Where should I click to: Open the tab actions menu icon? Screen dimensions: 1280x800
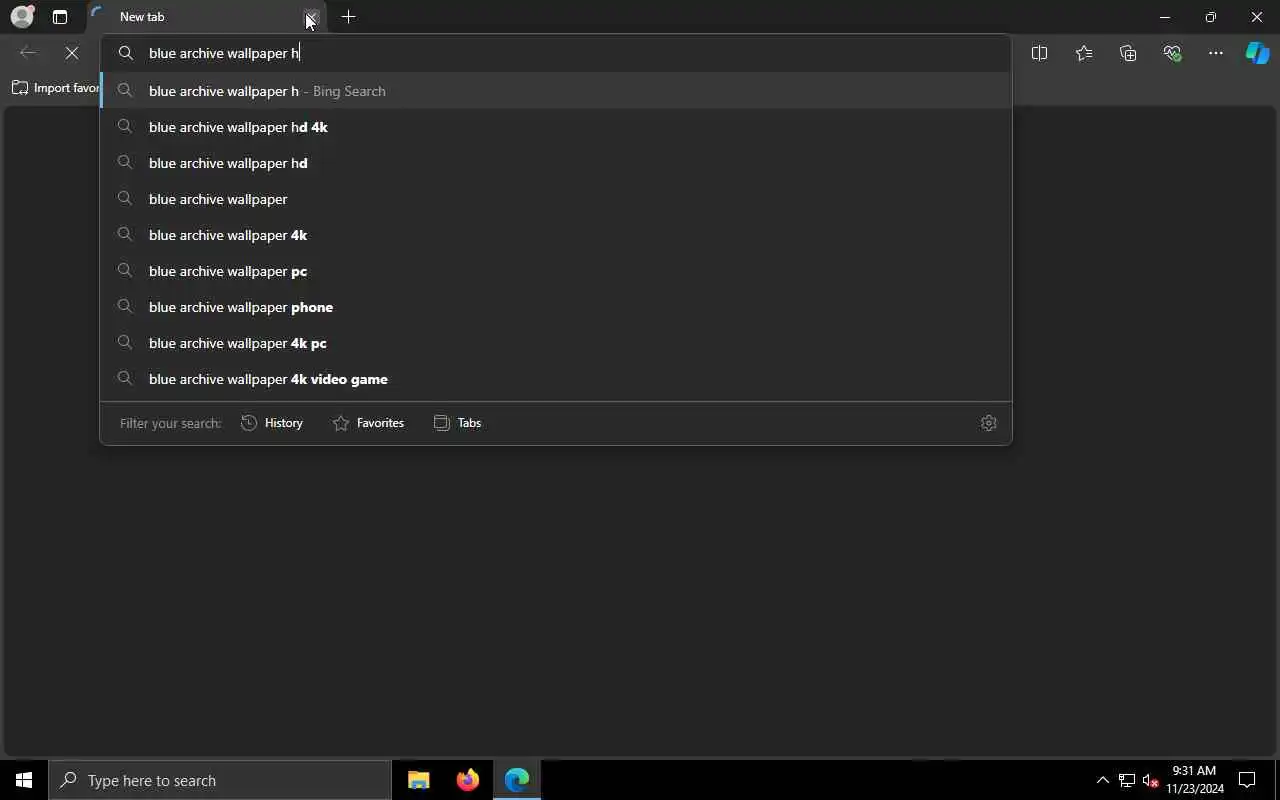point(60,17)
